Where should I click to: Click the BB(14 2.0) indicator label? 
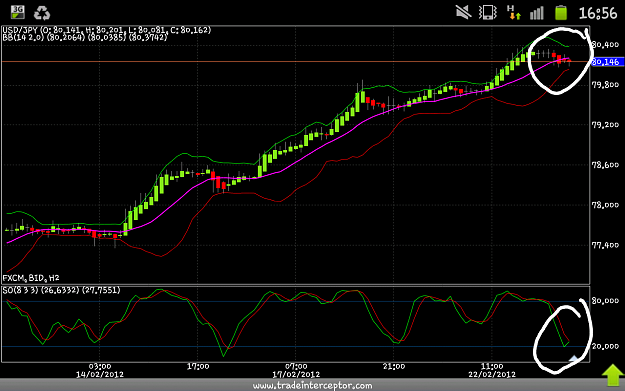[x=85, y=37]
